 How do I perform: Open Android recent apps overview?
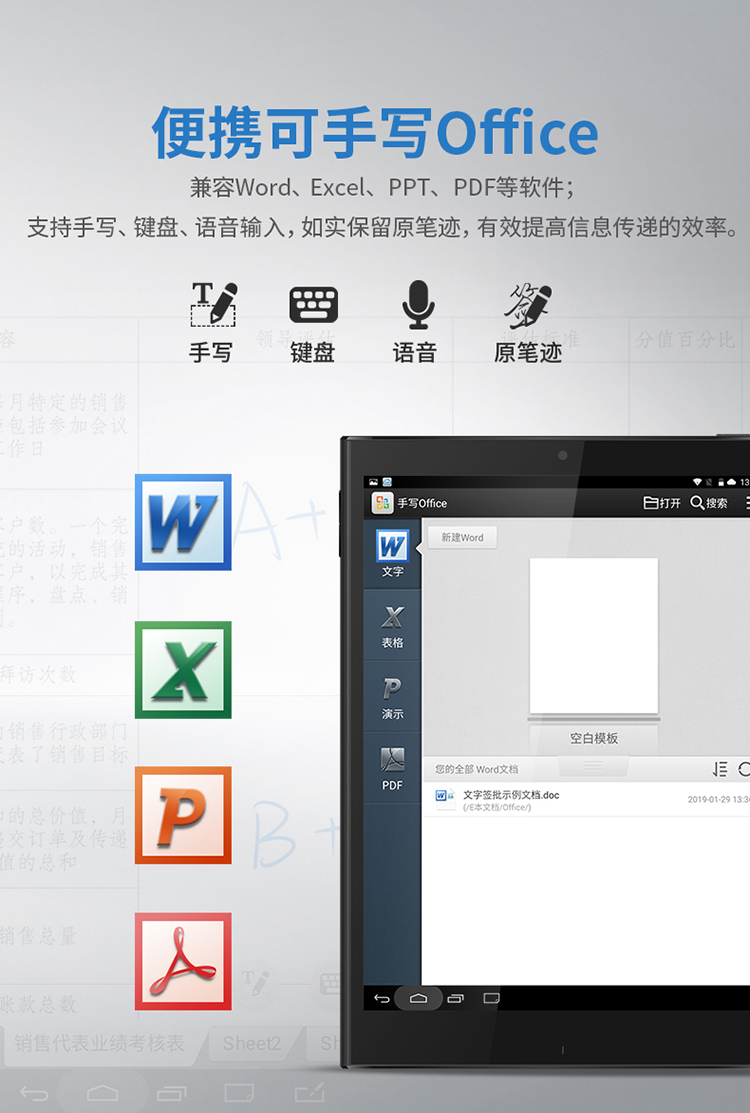455,998
